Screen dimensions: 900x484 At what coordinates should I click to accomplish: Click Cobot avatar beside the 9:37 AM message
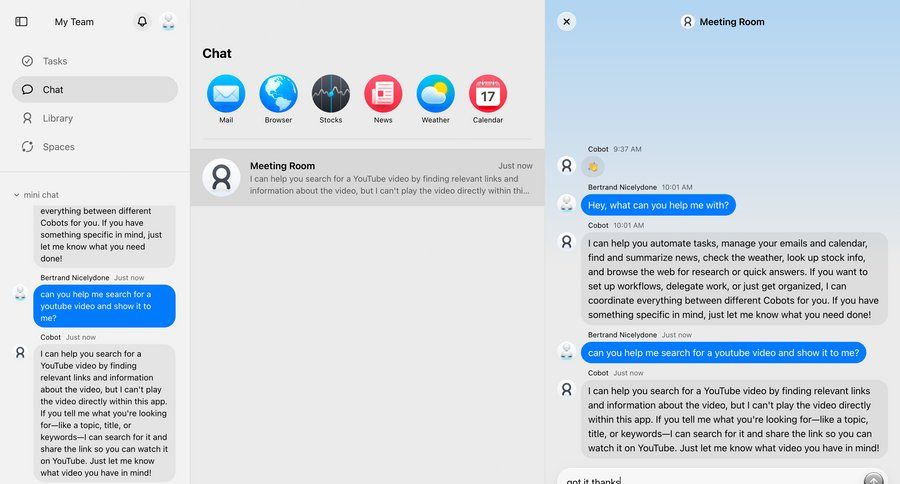pyautogui.click(x=567, y=166)
